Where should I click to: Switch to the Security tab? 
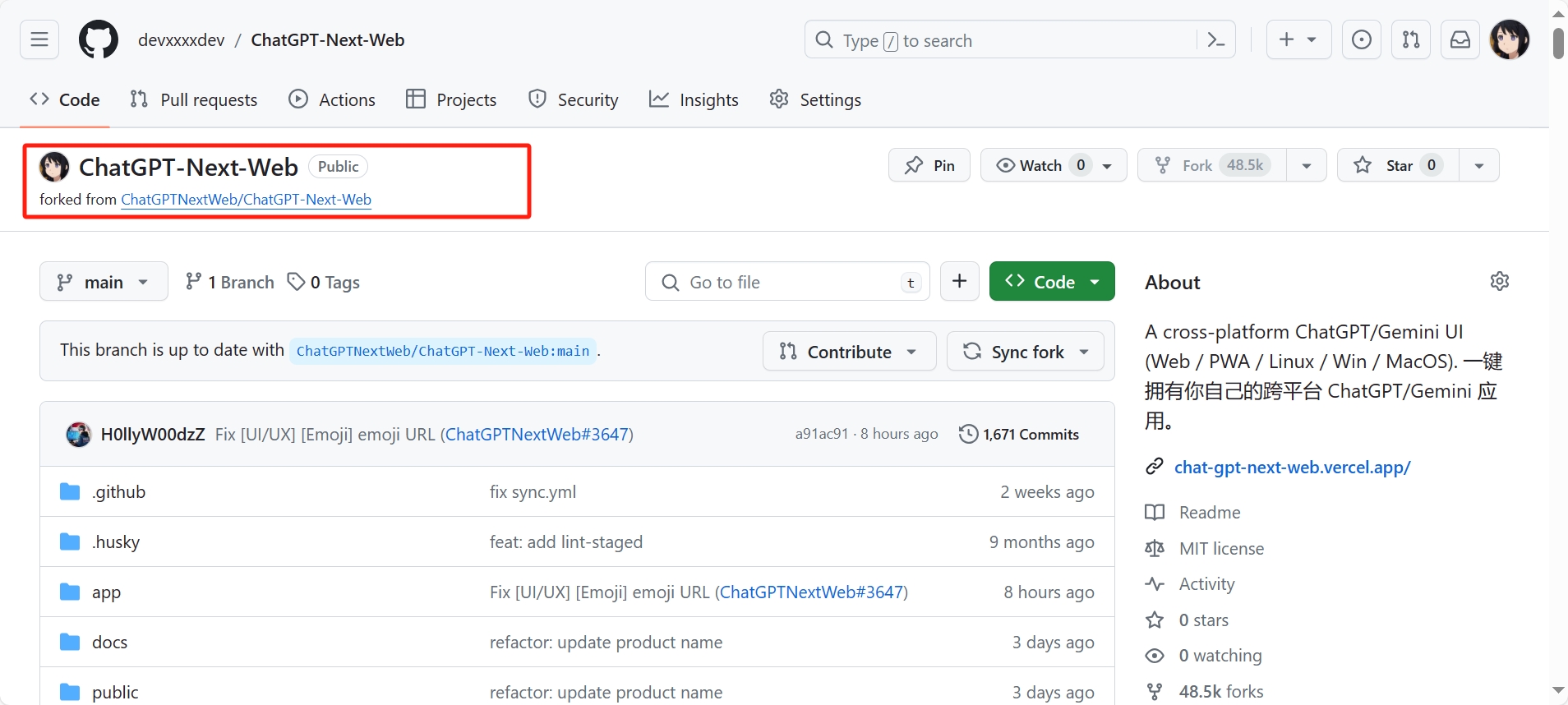(573, 99)
